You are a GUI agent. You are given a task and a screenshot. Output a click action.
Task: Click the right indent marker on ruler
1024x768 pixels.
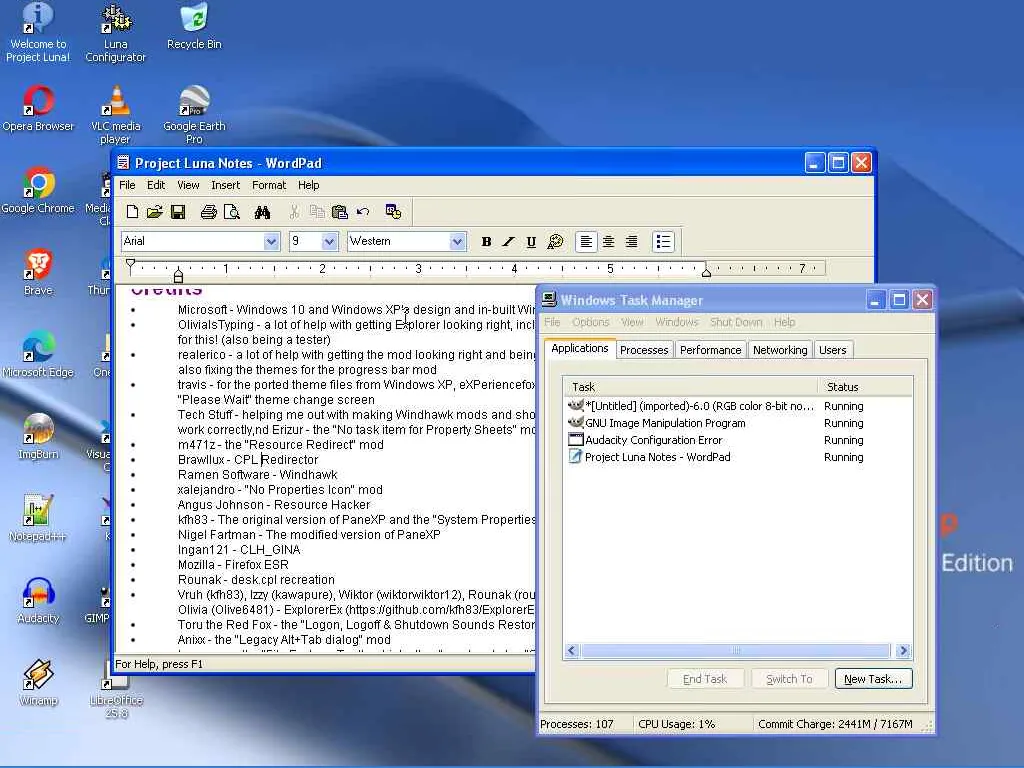[706, 272]
